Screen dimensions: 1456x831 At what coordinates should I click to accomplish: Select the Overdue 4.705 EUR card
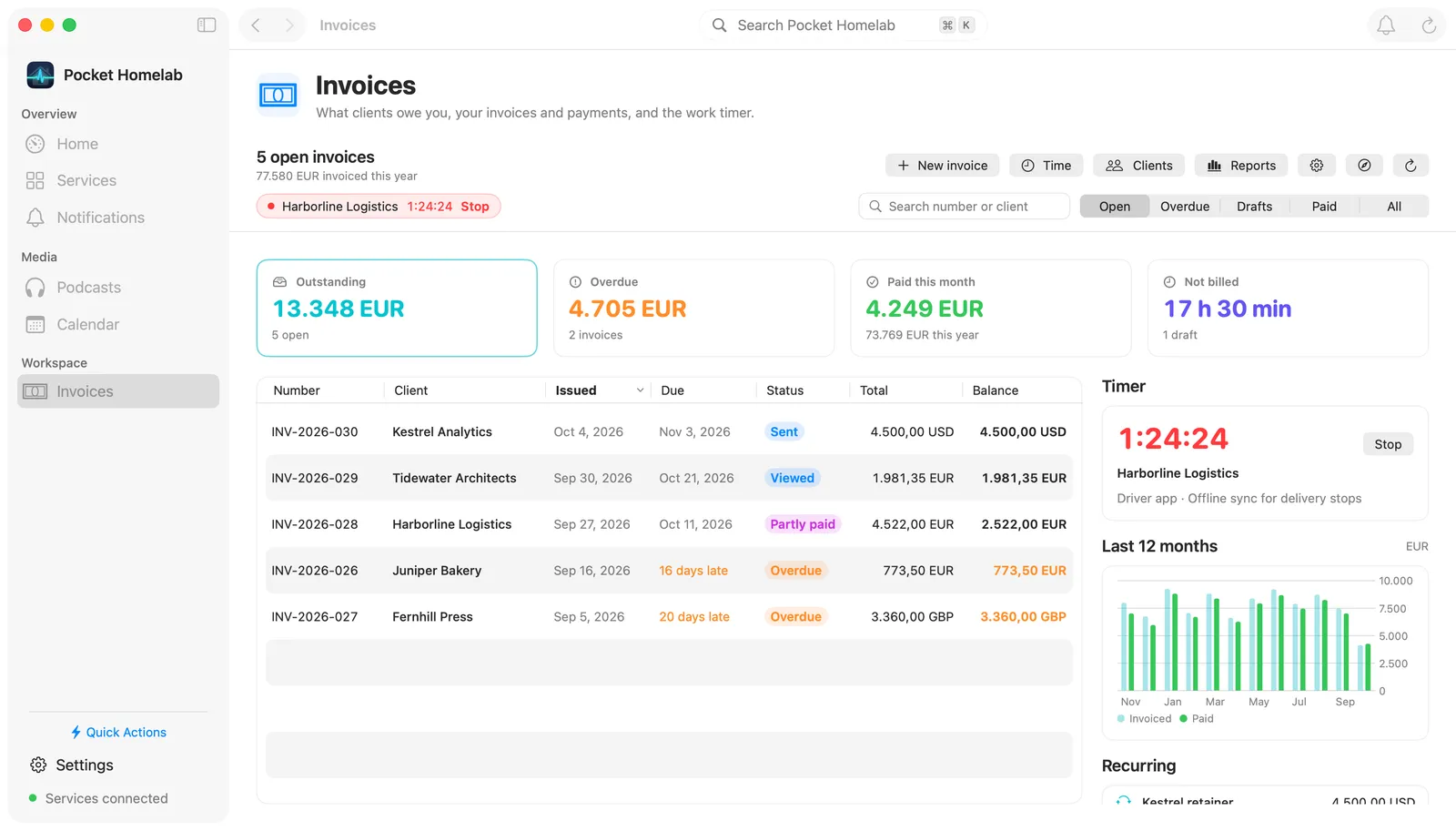(x=693, y=309)
